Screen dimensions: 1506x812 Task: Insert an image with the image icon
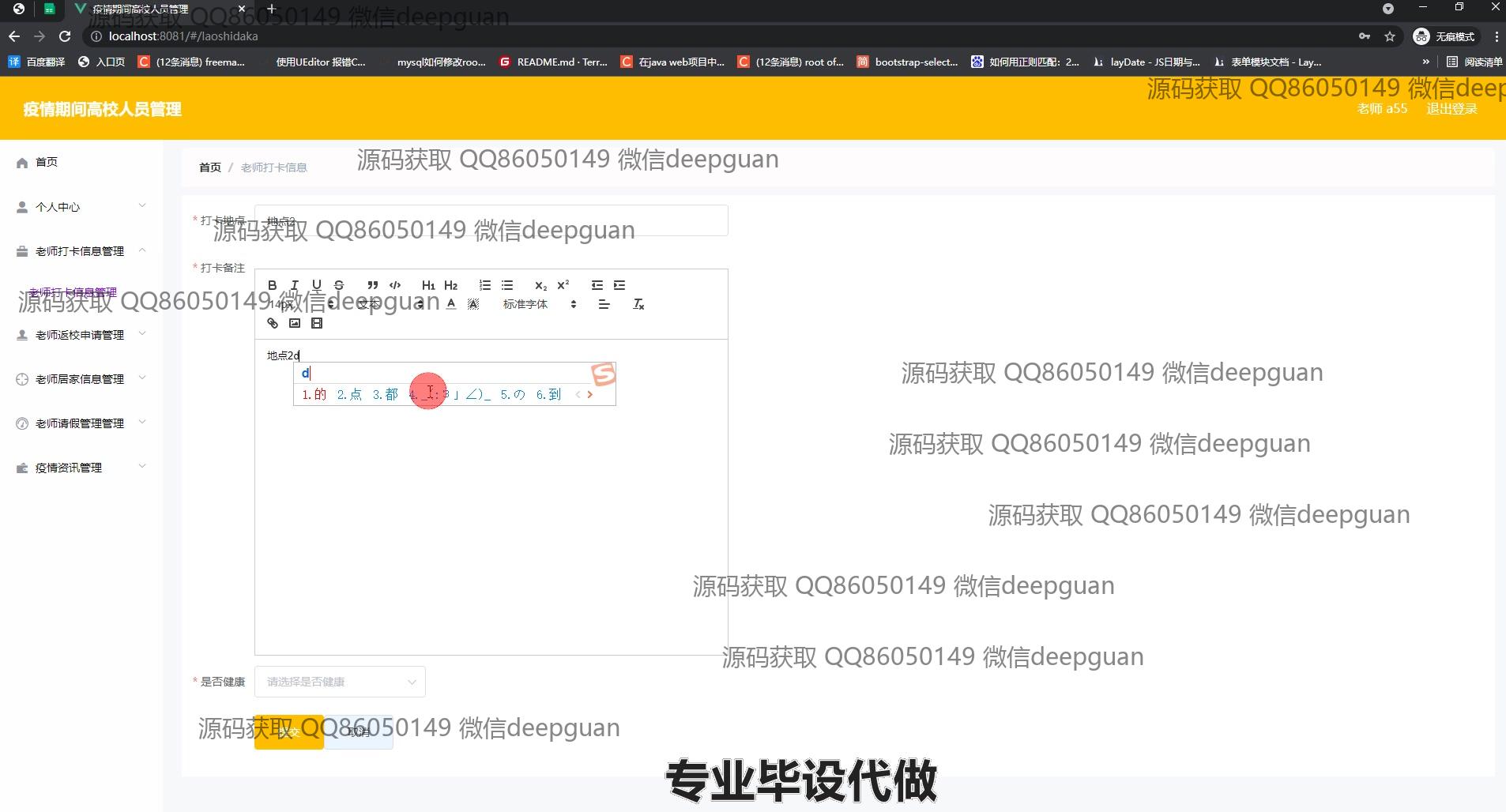tap(295, 323)
